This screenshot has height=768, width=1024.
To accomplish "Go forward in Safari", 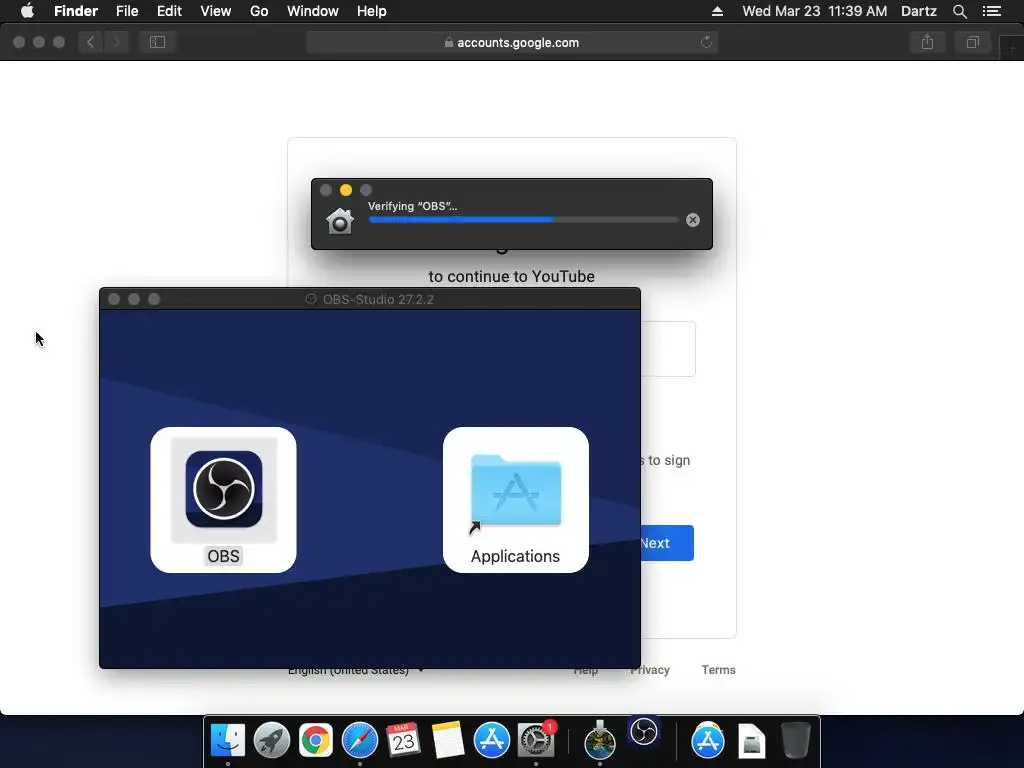I will 116,42.
